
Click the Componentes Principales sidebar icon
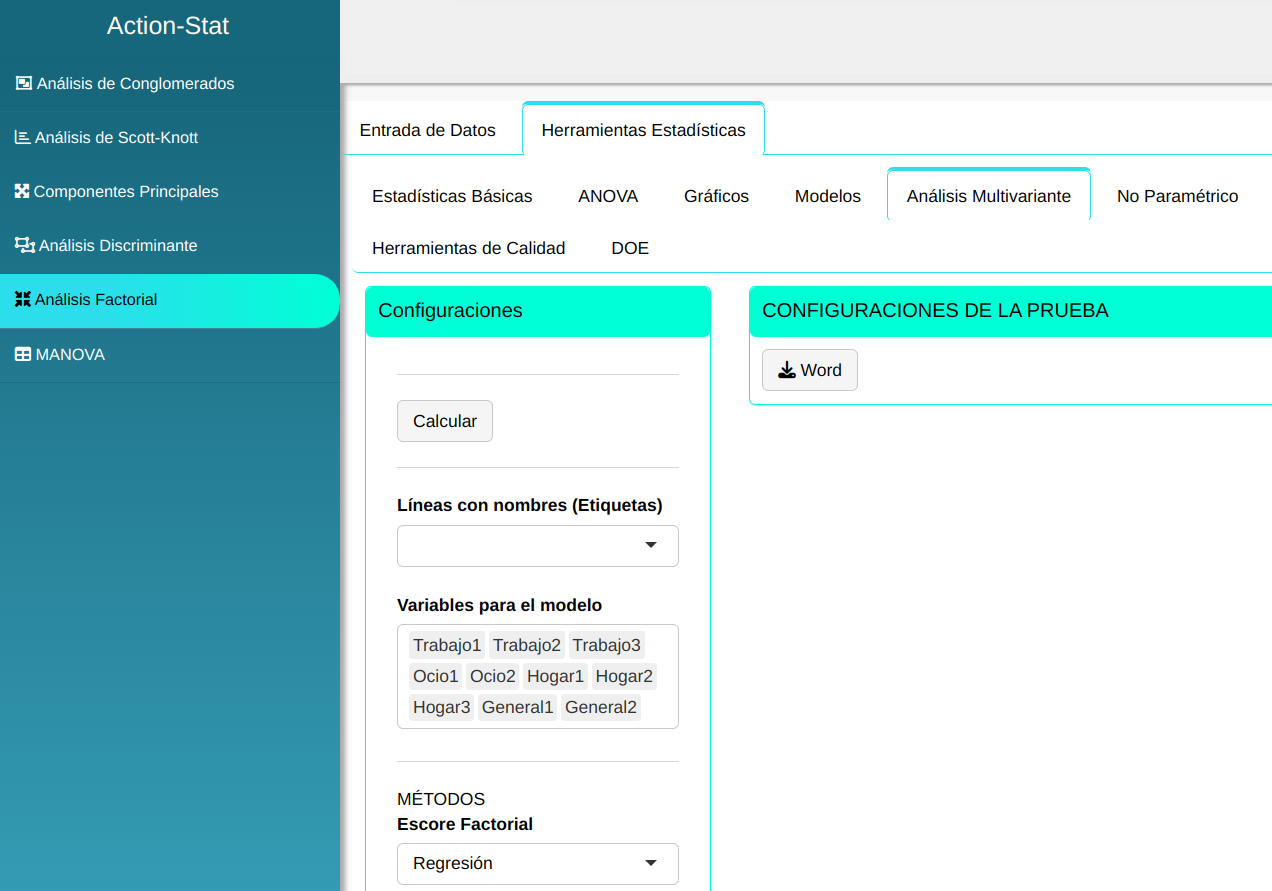[x=22, y=191]
